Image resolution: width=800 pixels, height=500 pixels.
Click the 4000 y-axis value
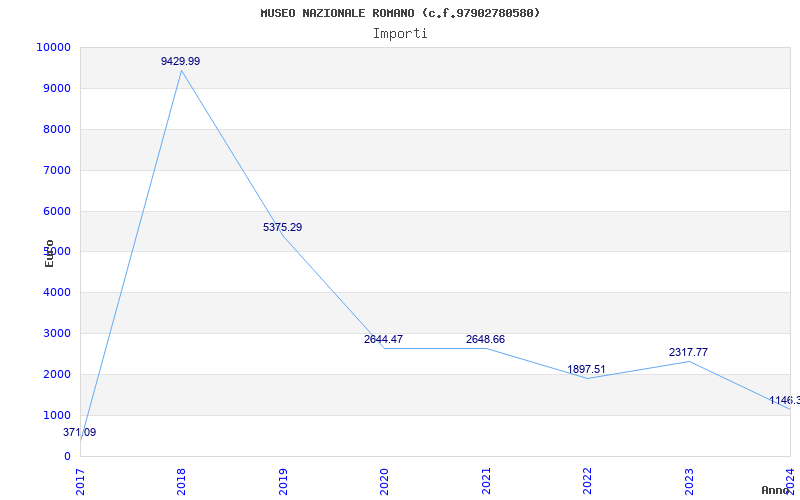point(57,293)
